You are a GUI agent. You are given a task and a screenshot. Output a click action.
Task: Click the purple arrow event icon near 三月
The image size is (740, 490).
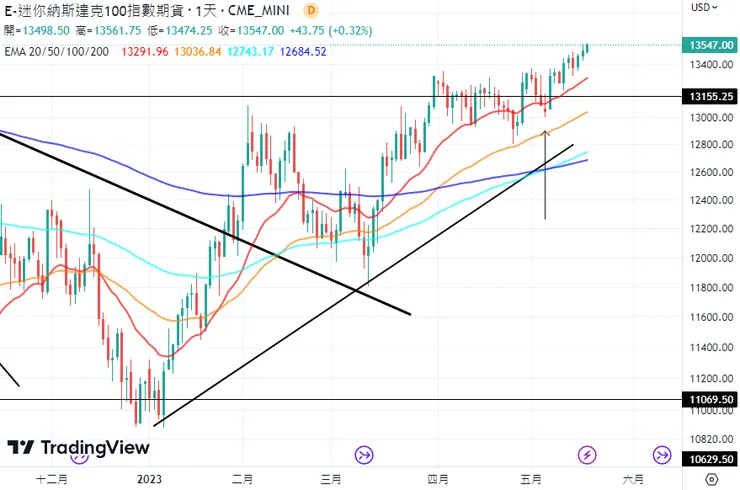[364, 455]
